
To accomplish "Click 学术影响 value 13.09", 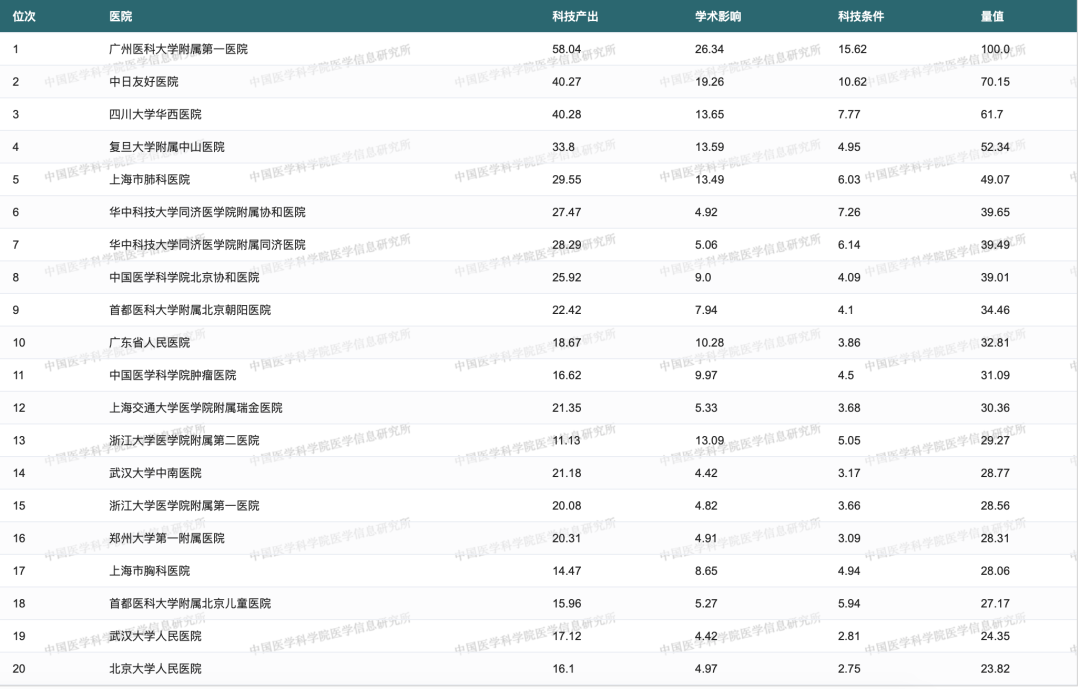I will coord(709,440).
